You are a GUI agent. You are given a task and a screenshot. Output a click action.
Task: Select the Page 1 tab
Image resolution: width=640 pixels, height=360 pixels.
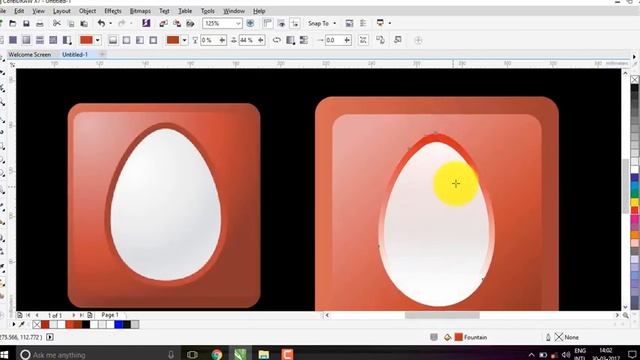click(110, 315)
